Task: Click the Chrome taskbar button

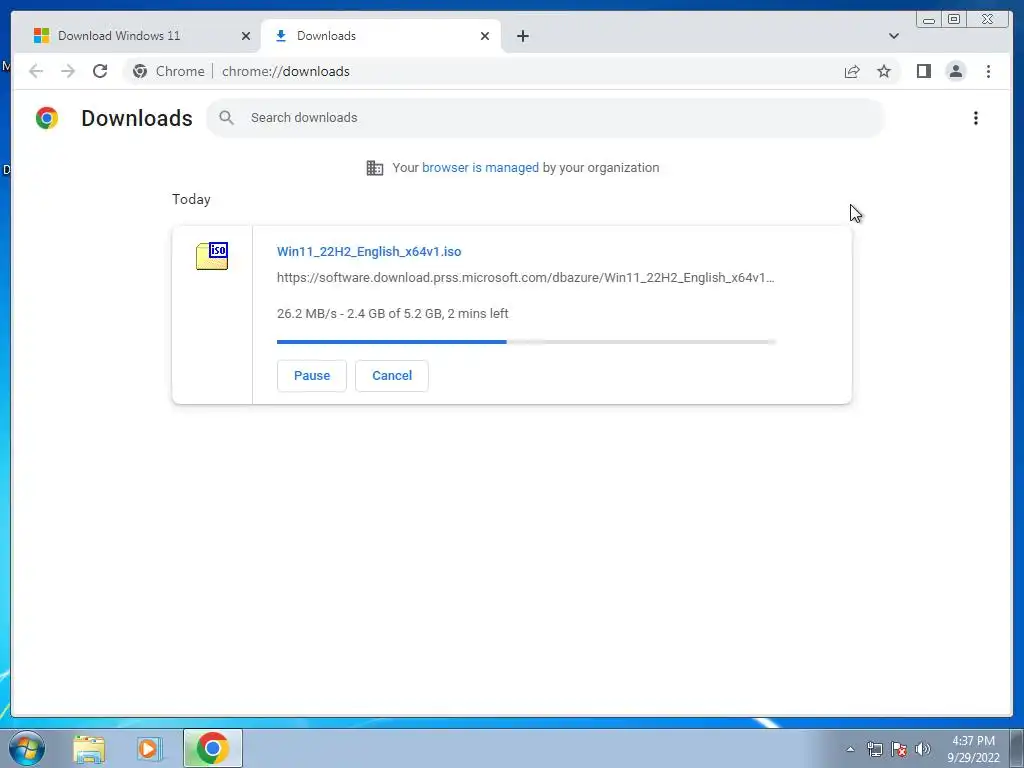Action: click(x=213, y=748)
